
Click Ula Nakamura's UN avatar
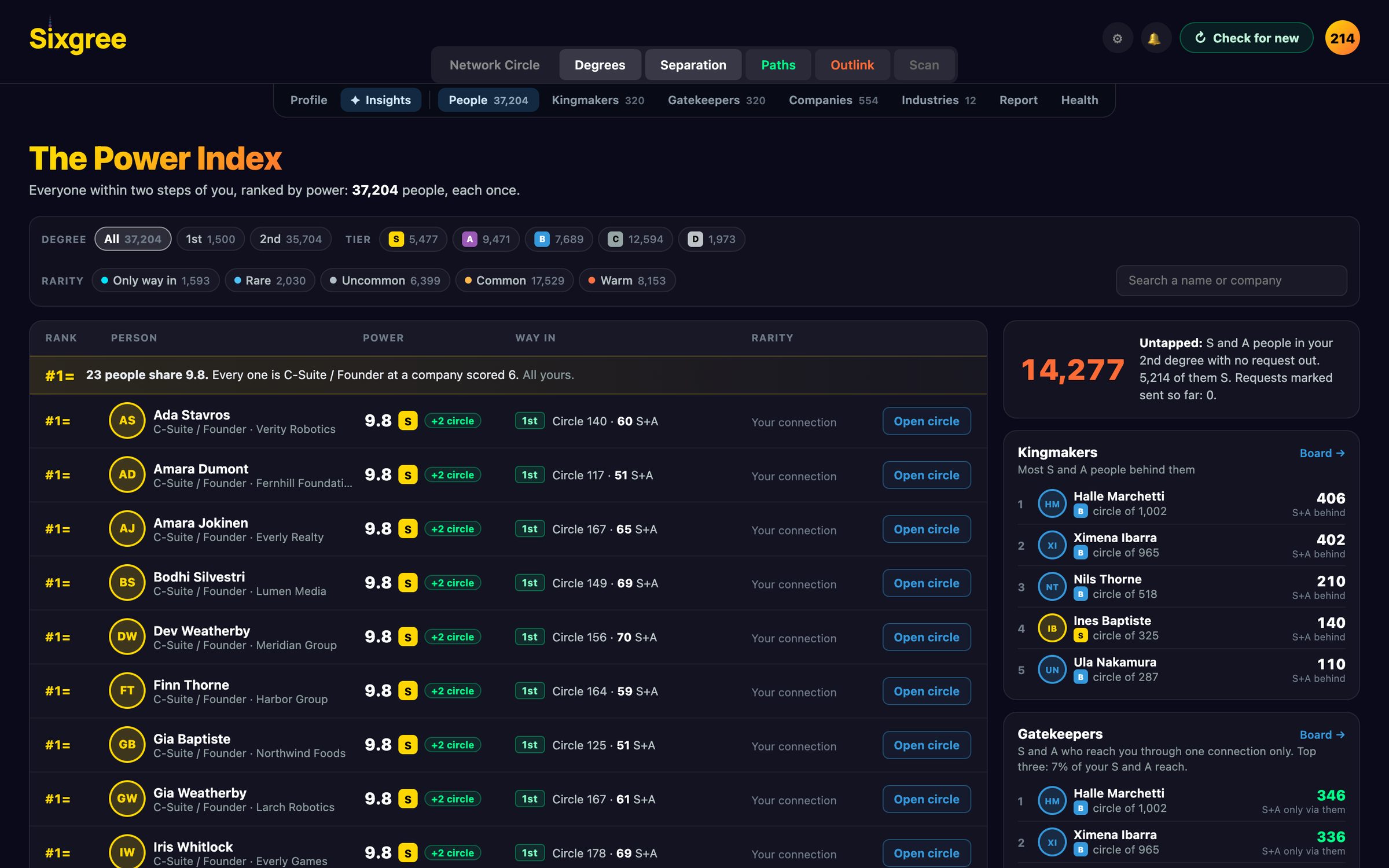click(x=1052, y=670)
